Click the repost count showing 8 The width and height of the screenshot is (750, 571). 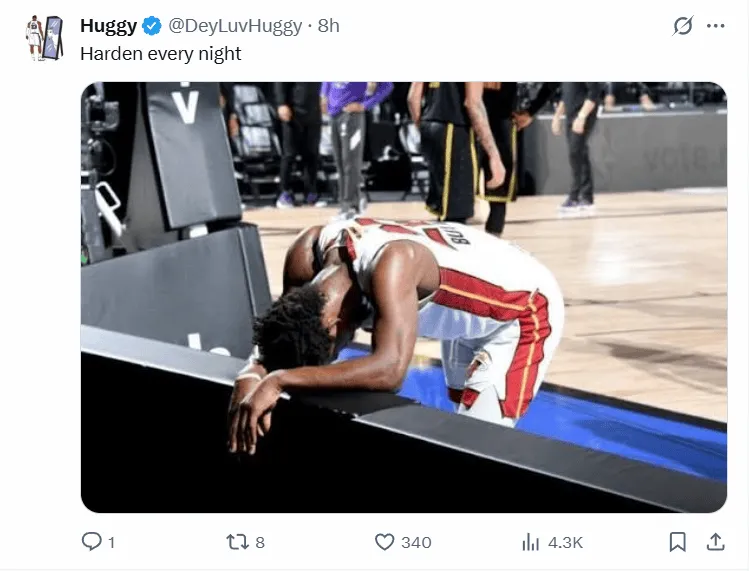[260, 543]
